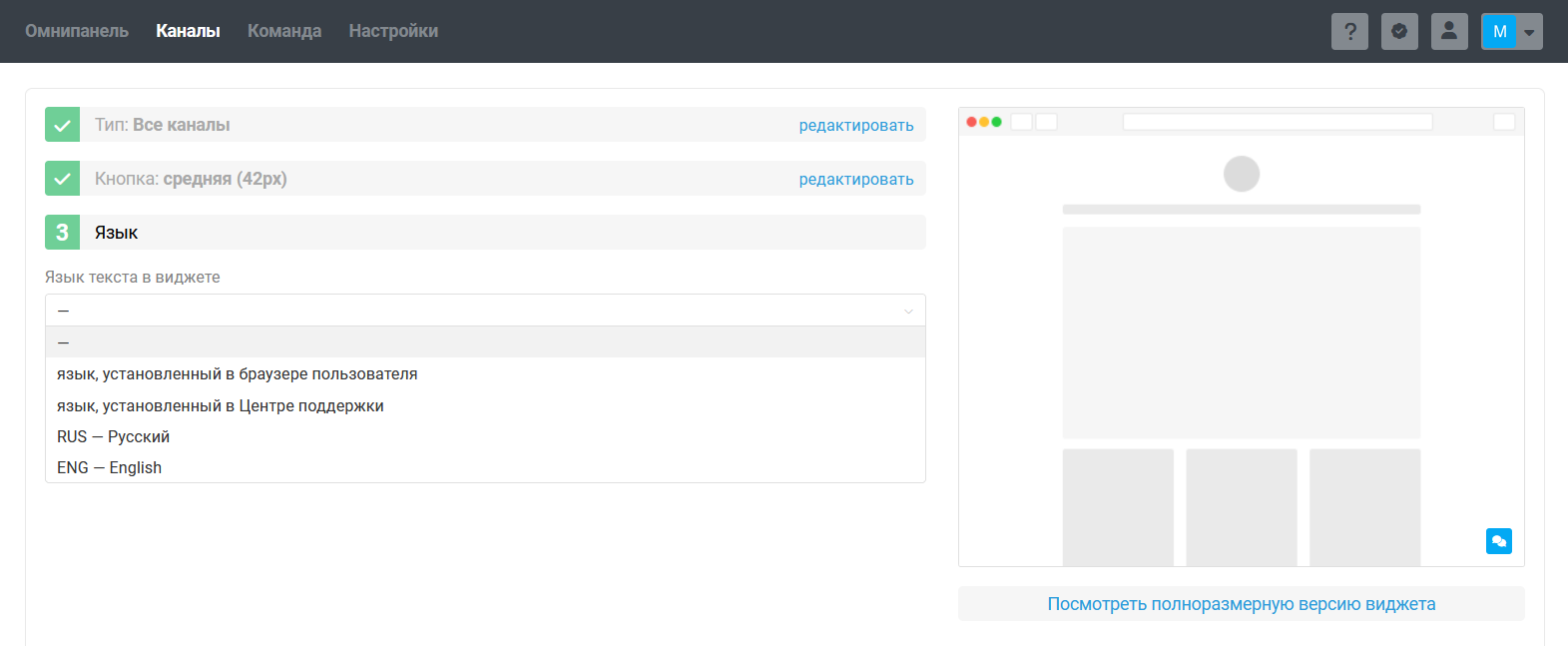The image size is (1568, 646).
Task: Click the help question mark icon
Action: (1349, 31)
